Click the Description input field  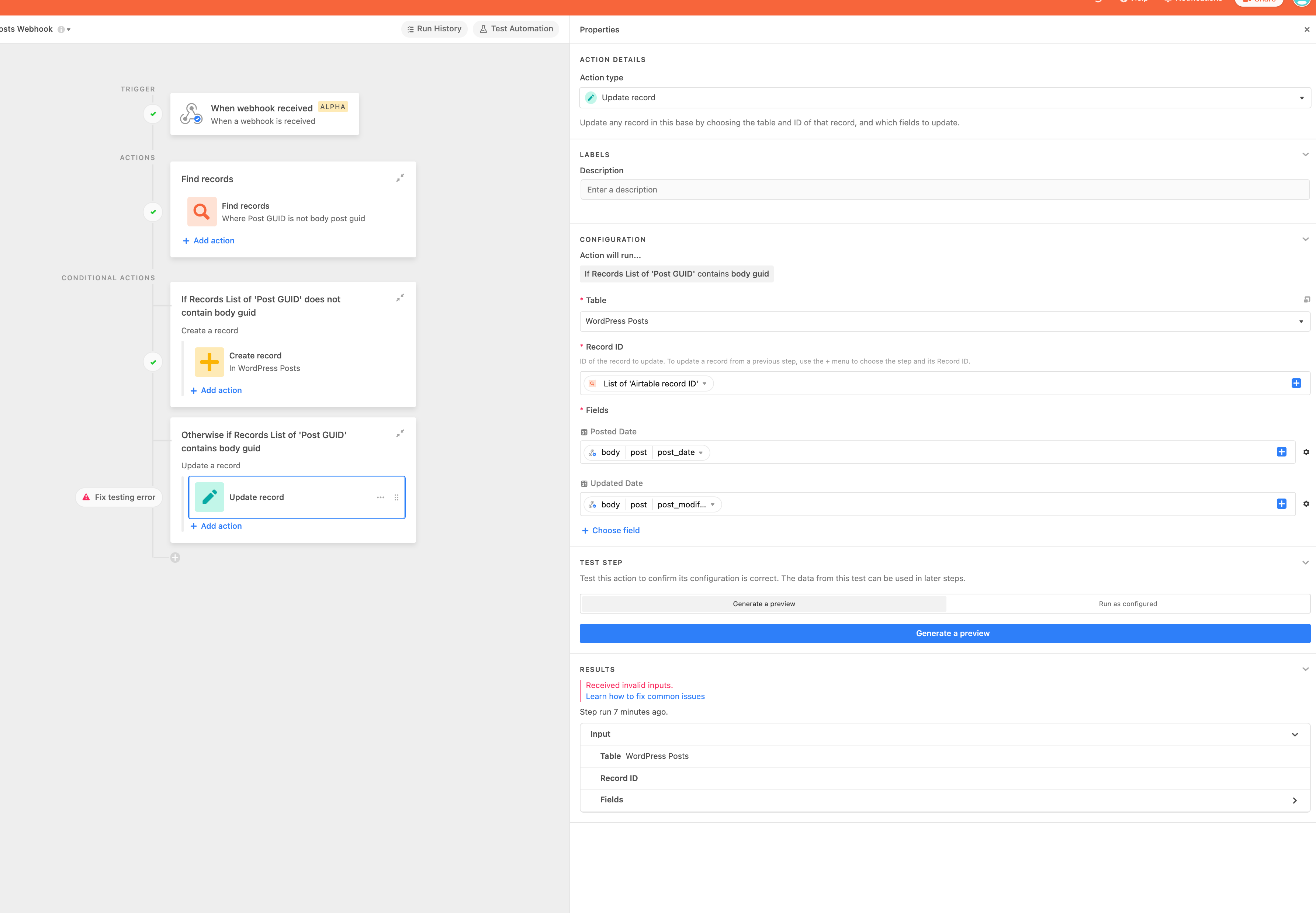[945, 190]
